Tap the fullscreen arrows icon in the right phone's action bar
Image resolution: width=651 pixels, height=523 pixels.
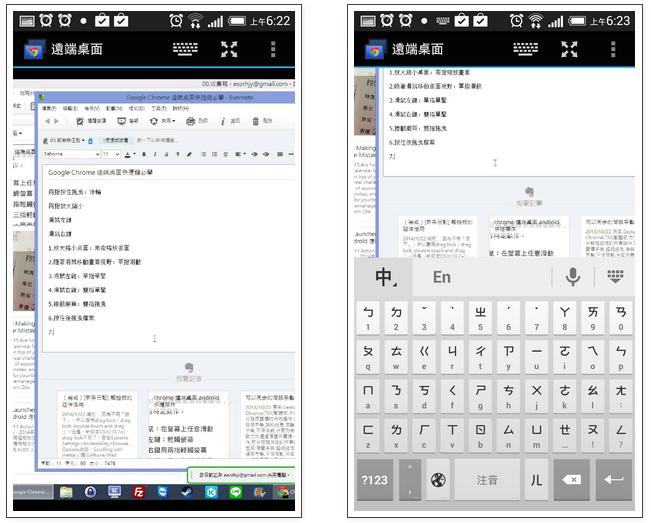[x=569, y=49]
